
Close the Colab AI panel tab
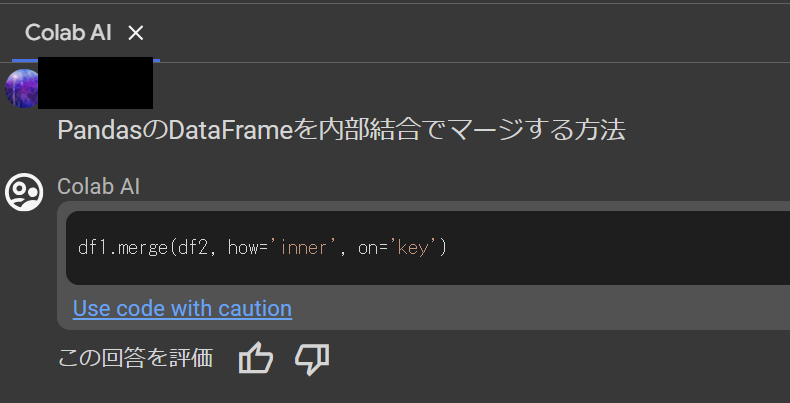pyautogui.click(x=136, y=33)
